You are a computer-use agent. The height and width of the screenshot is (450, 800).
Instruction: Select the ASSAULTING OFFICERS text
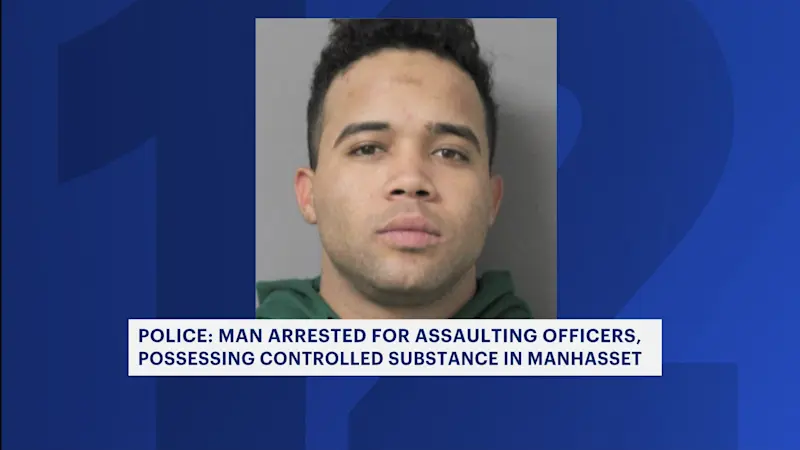527,336
